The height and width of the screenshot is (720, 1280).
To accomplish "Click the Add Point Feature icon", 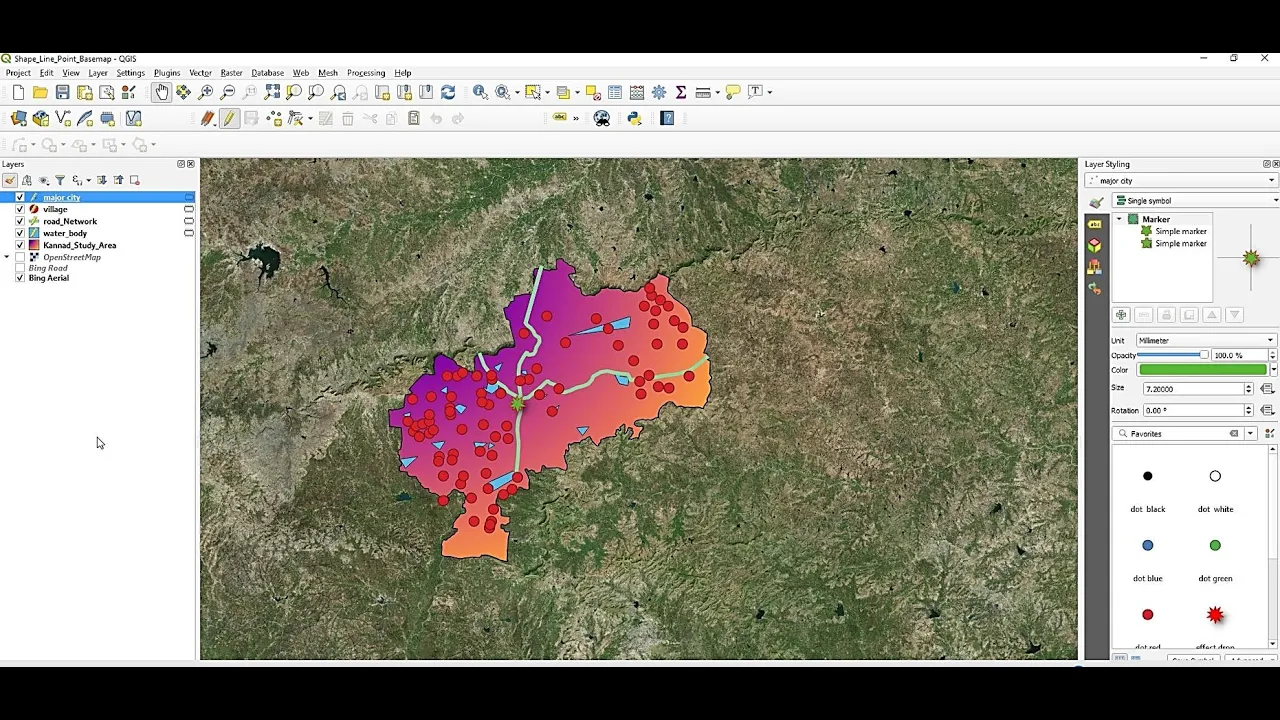I will [273, 118].
